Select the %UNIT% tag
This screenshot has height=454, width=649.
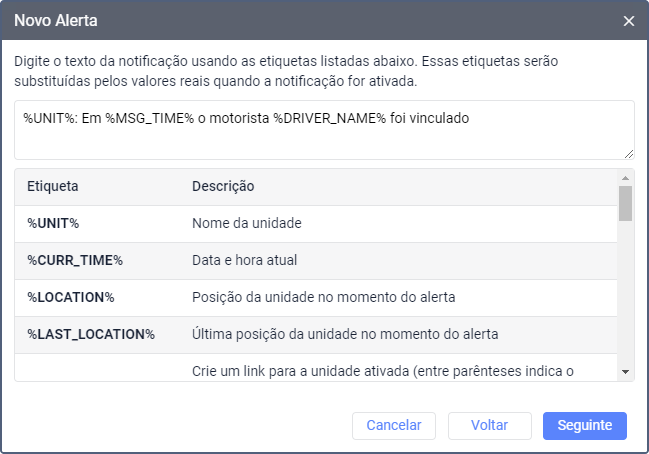click(53, 223)
